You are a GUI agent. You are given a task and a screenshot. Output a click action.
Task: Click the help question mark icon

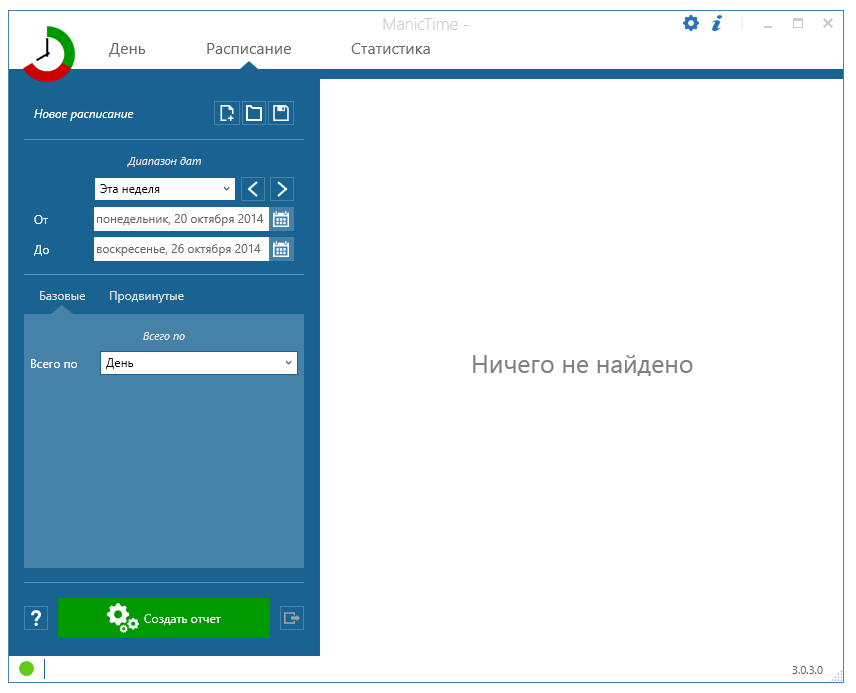36,618
